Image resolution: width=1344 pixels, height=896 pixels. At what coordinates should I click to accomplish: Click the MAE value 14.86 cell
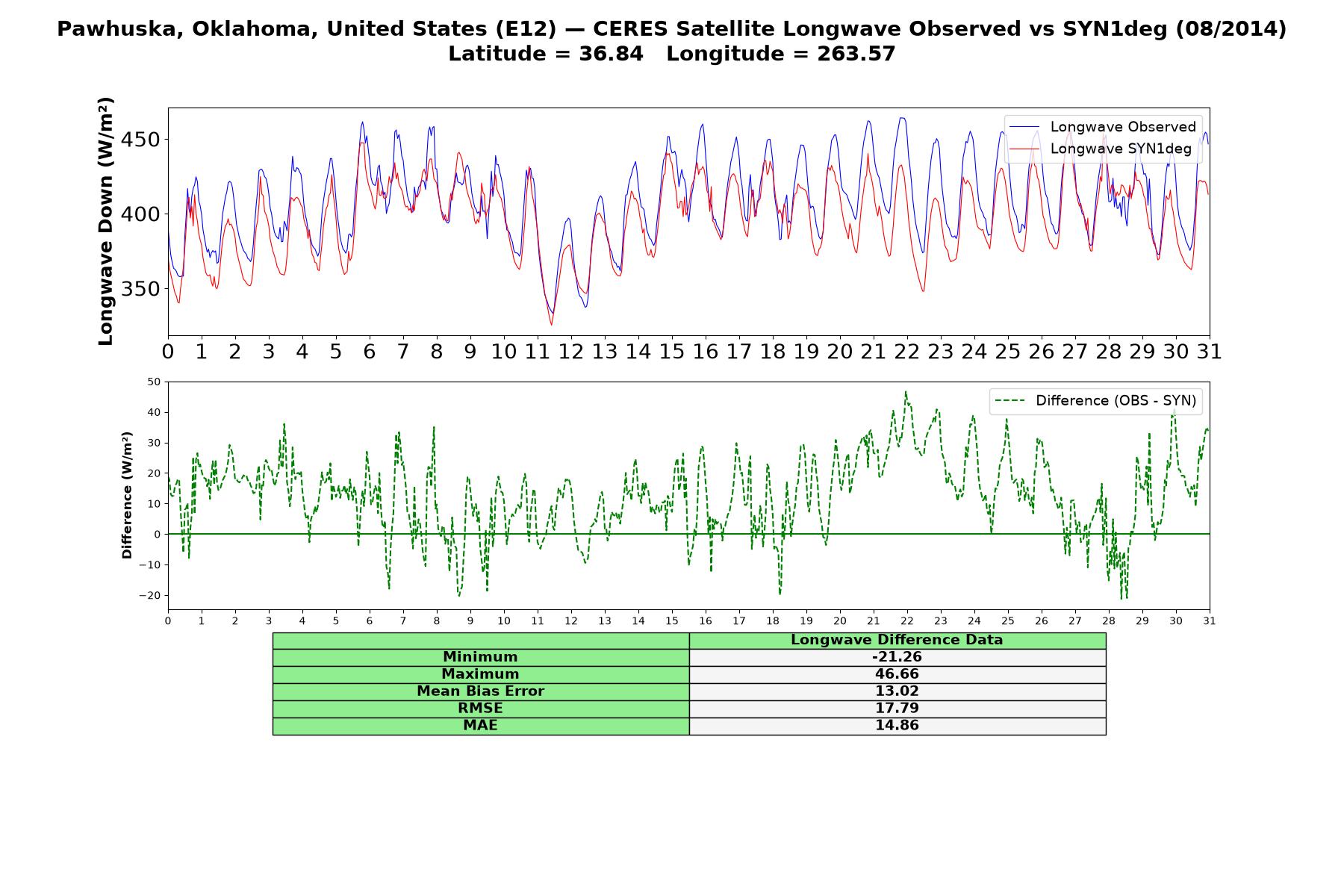(x=897, y=726)
